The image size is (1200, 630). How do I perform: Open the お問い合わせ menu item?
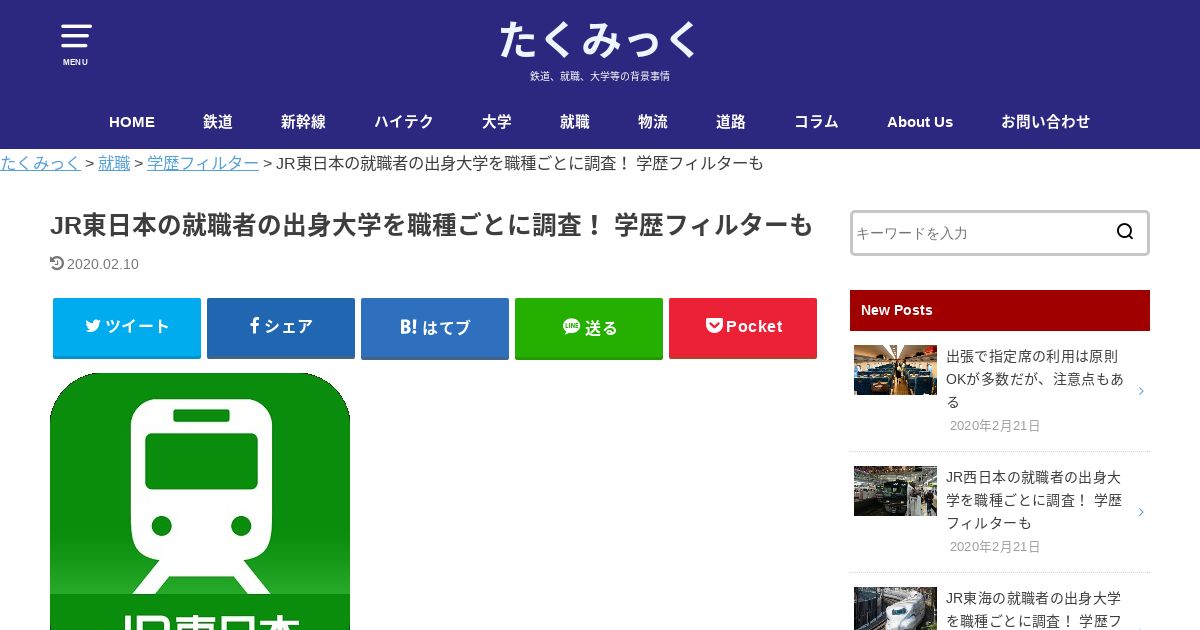tap(1046, 121)
